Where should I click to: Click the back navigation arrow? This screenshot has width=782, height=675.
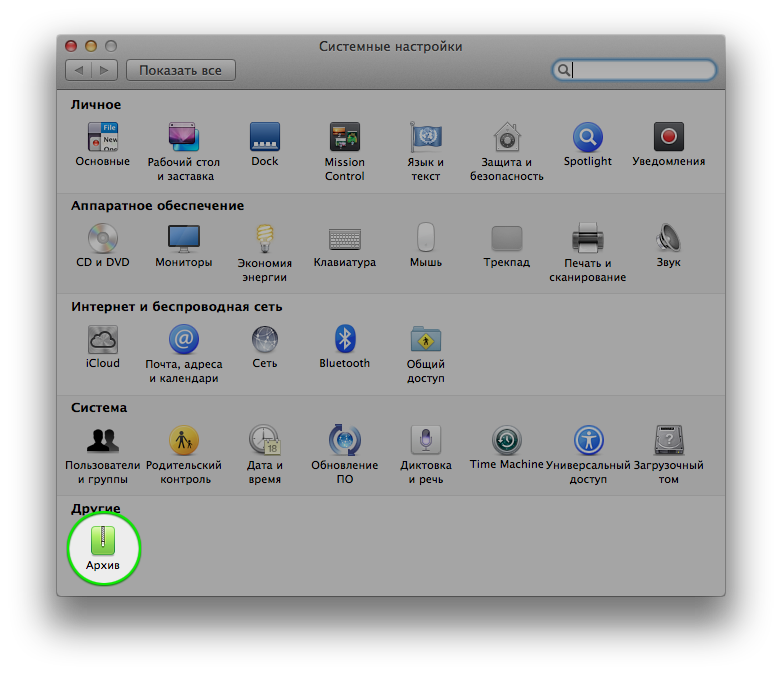[79, 70]
